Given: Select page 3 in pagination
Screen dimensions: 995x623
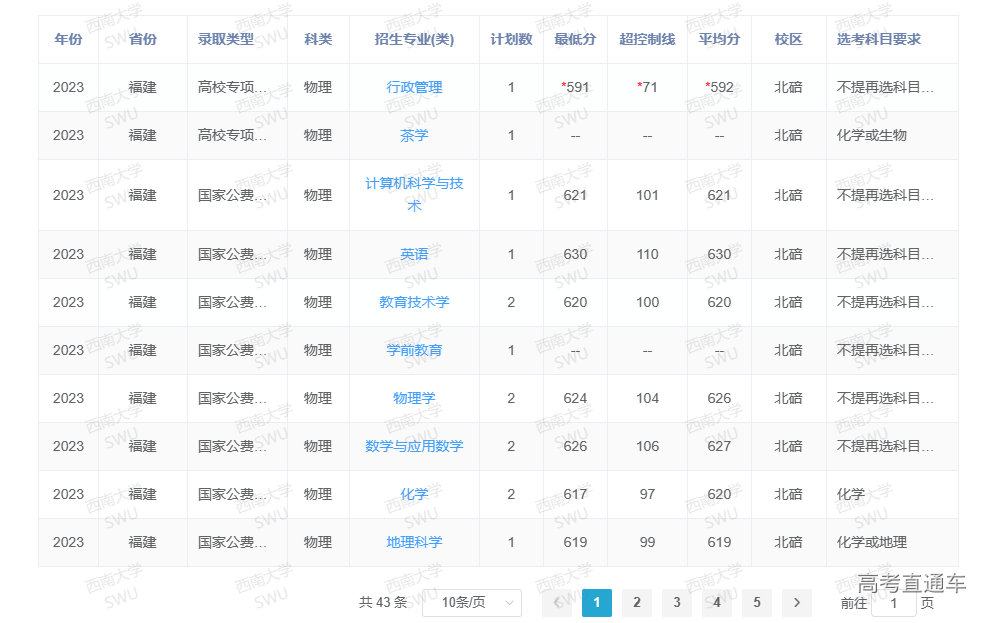Looking at the screenshot, I should click(677, 602).
